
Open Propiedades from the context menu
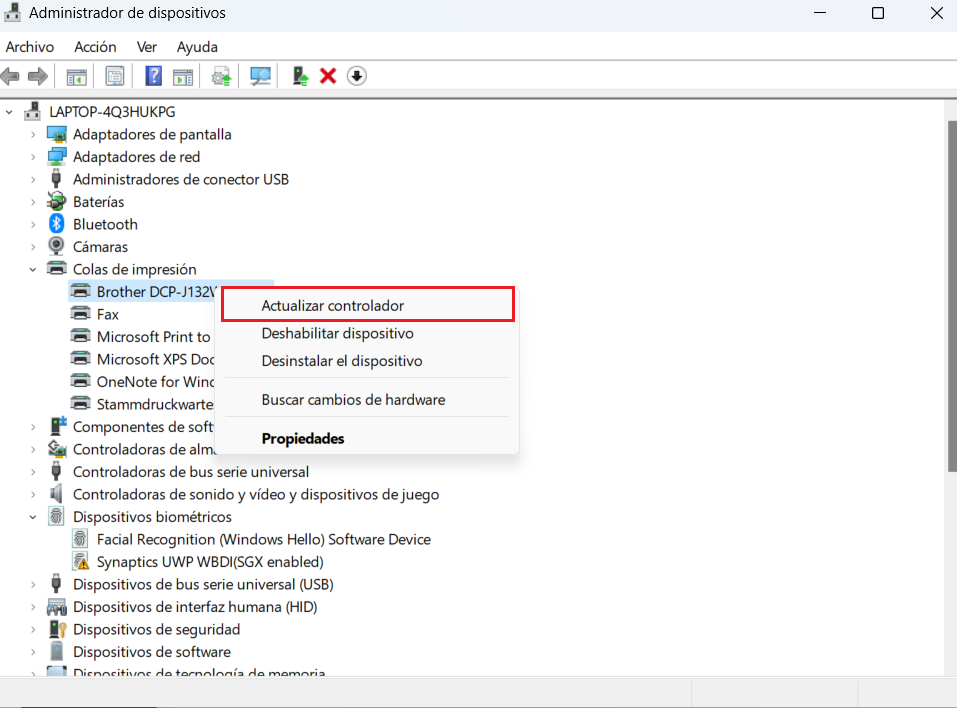(367, 438)
